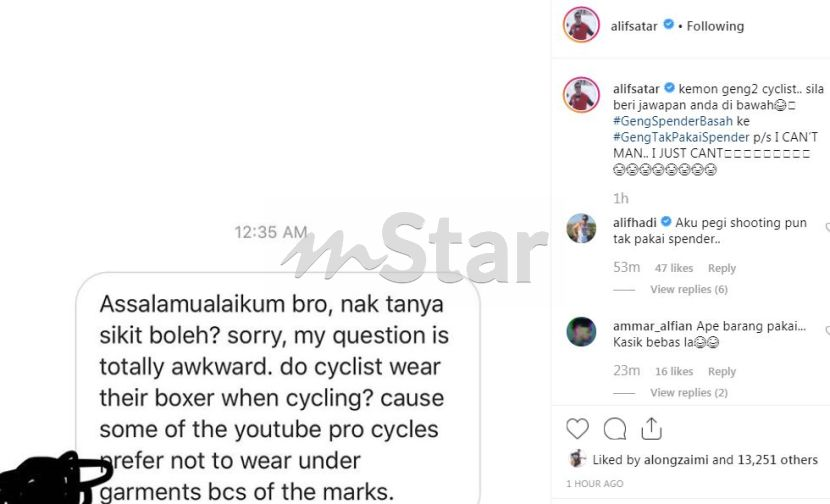
Task: View the 16 likes on ammar_alfian's comment
Action: (673, 372)
